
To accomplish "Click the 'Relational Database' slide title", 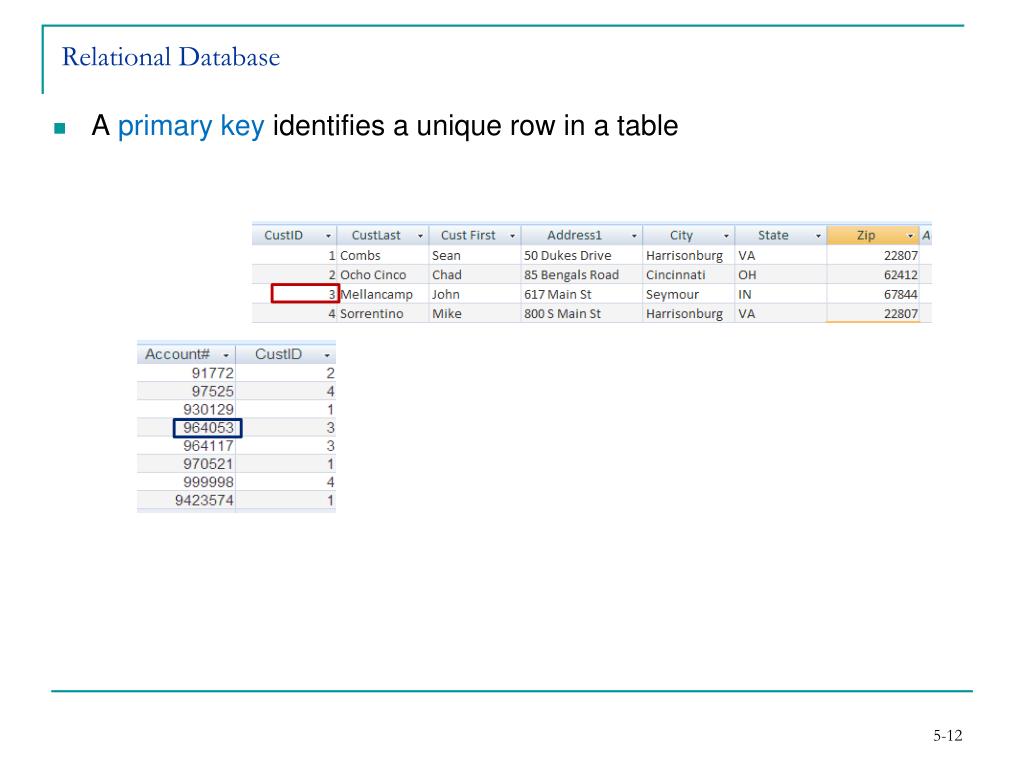I will tap(170, 57).
